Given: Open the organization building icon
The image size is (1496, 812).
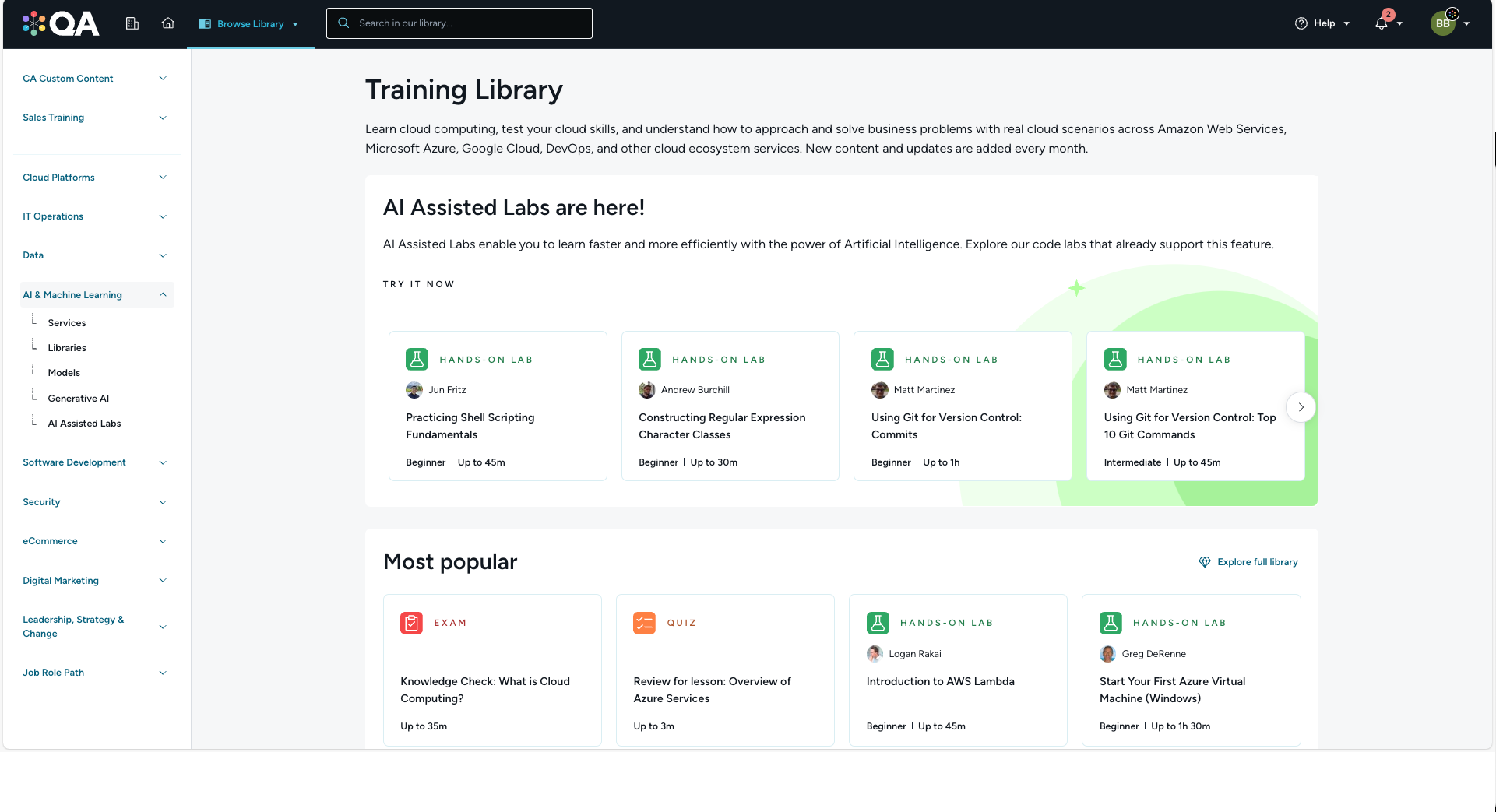Looking at the screenshot, I should tap(132, 23).
